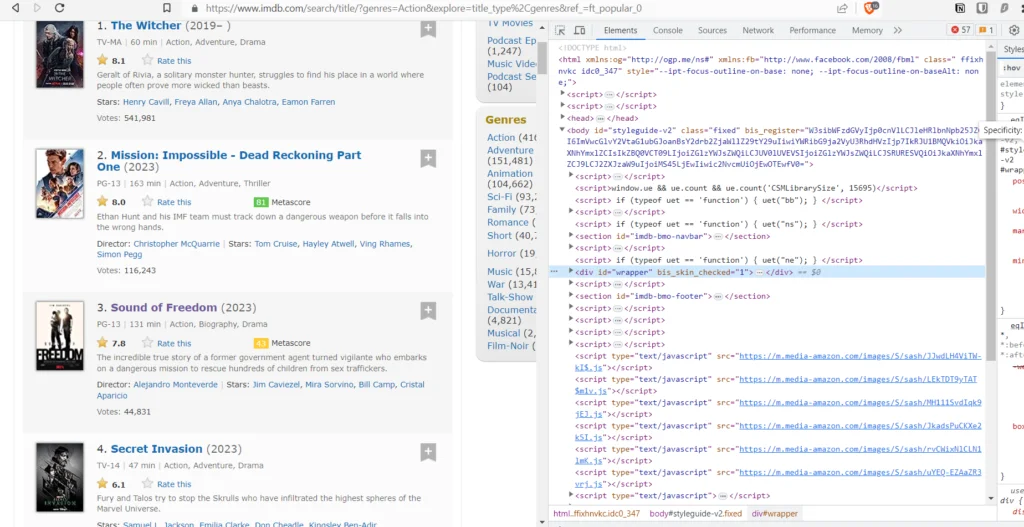Select the Film-Noir genre link
This screenshot has width=1024, height=527.
coord(507,346)
